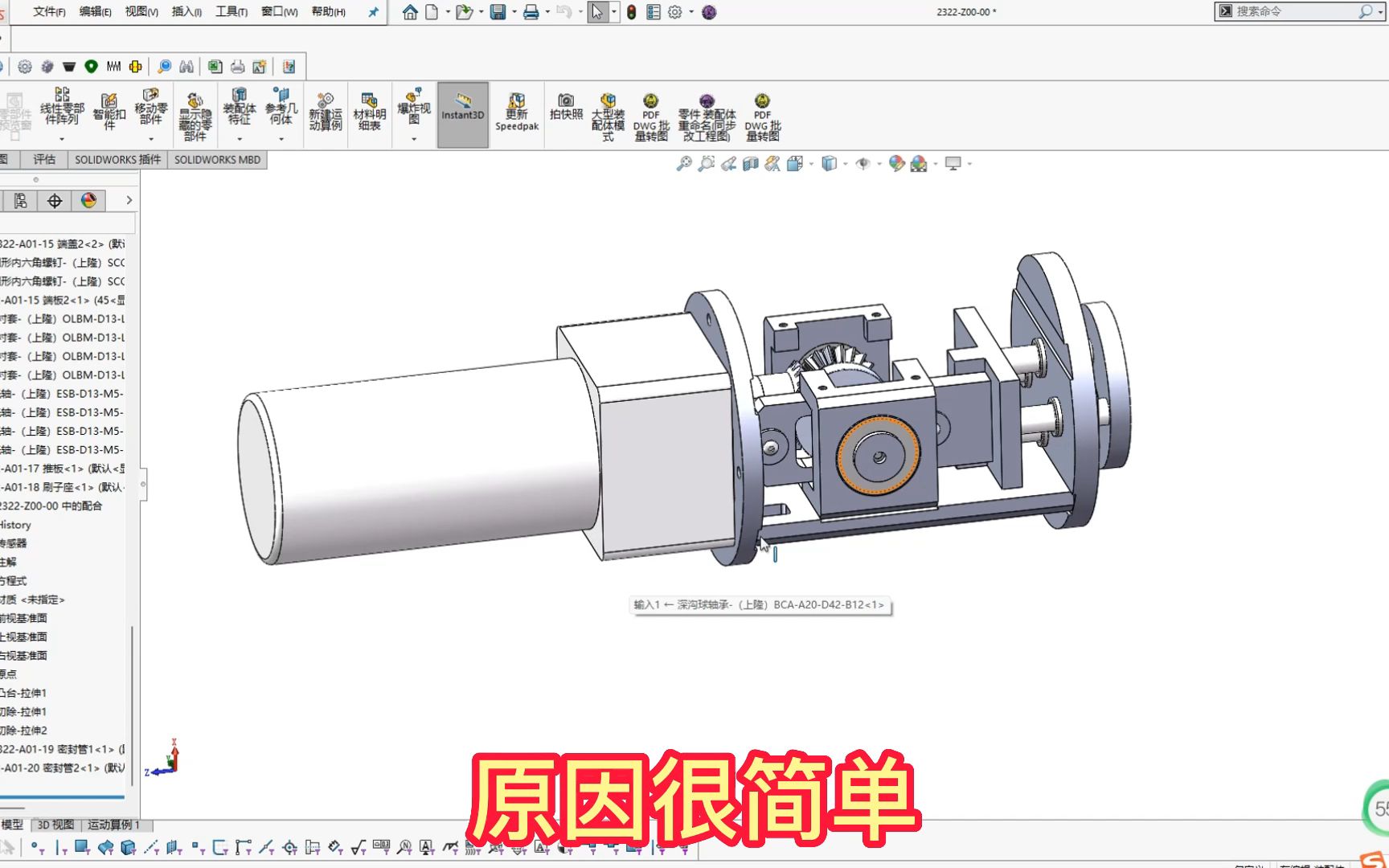Open the 工具 (Tools) menu
Image resolution: width=1389 pixels, height=868 pixels.
(x=231, y=11)
